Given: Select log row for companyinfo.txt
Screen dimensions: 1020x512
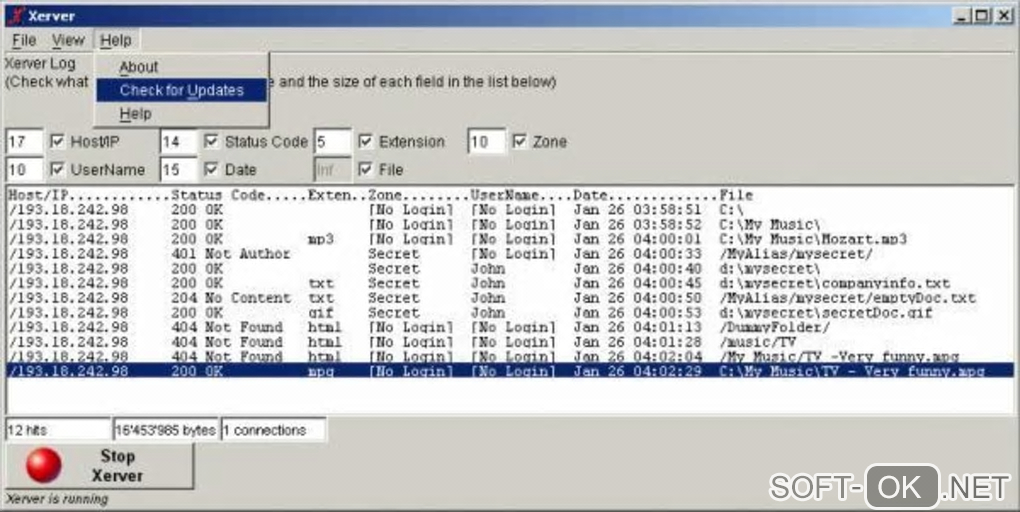Looking at the screenshot, I should click(x=510, y=283).
